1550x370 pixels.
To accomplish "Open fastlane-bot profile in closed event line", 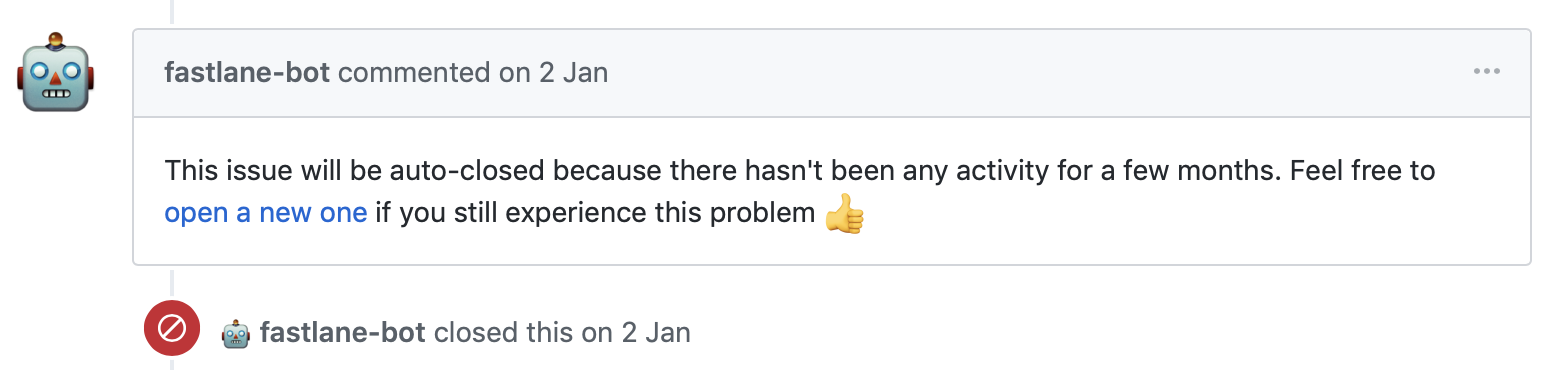I will 343,332.
